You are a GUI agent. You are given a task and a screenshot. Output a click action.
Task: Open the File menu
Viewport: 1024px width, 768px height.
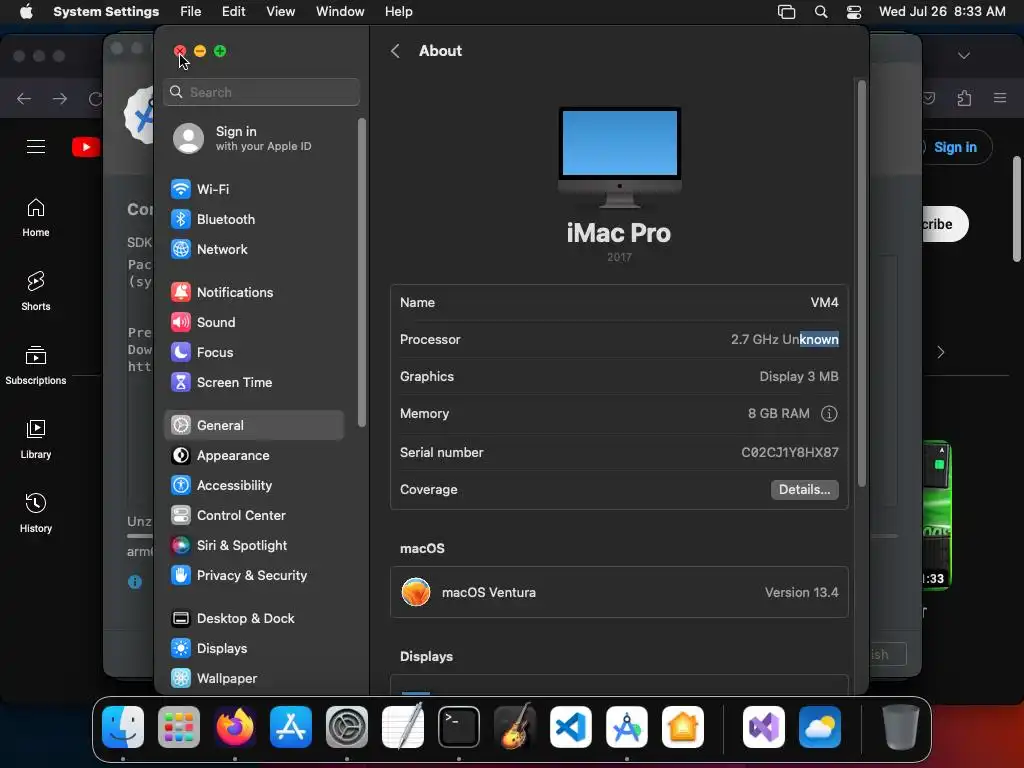[191, 12]
